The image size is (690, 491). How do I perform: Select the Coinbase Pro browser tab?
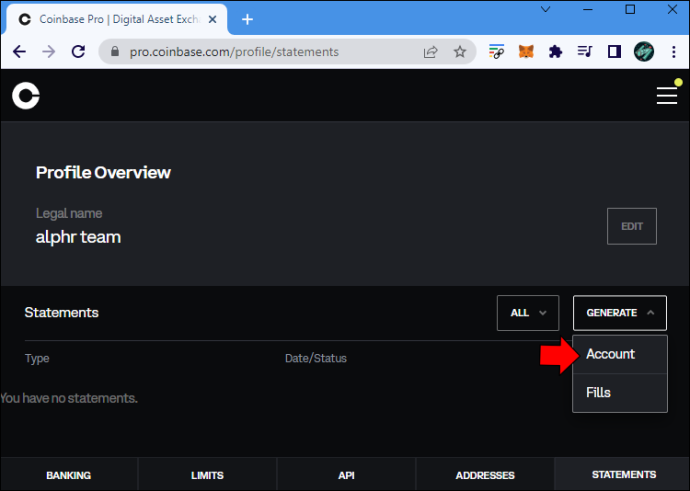(115, 19)
